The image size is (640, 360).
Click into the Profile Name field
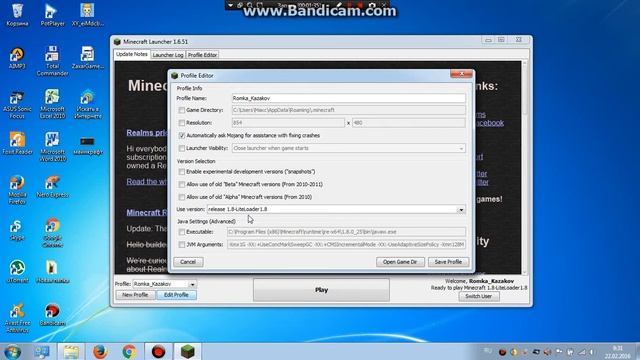[348, 98]
